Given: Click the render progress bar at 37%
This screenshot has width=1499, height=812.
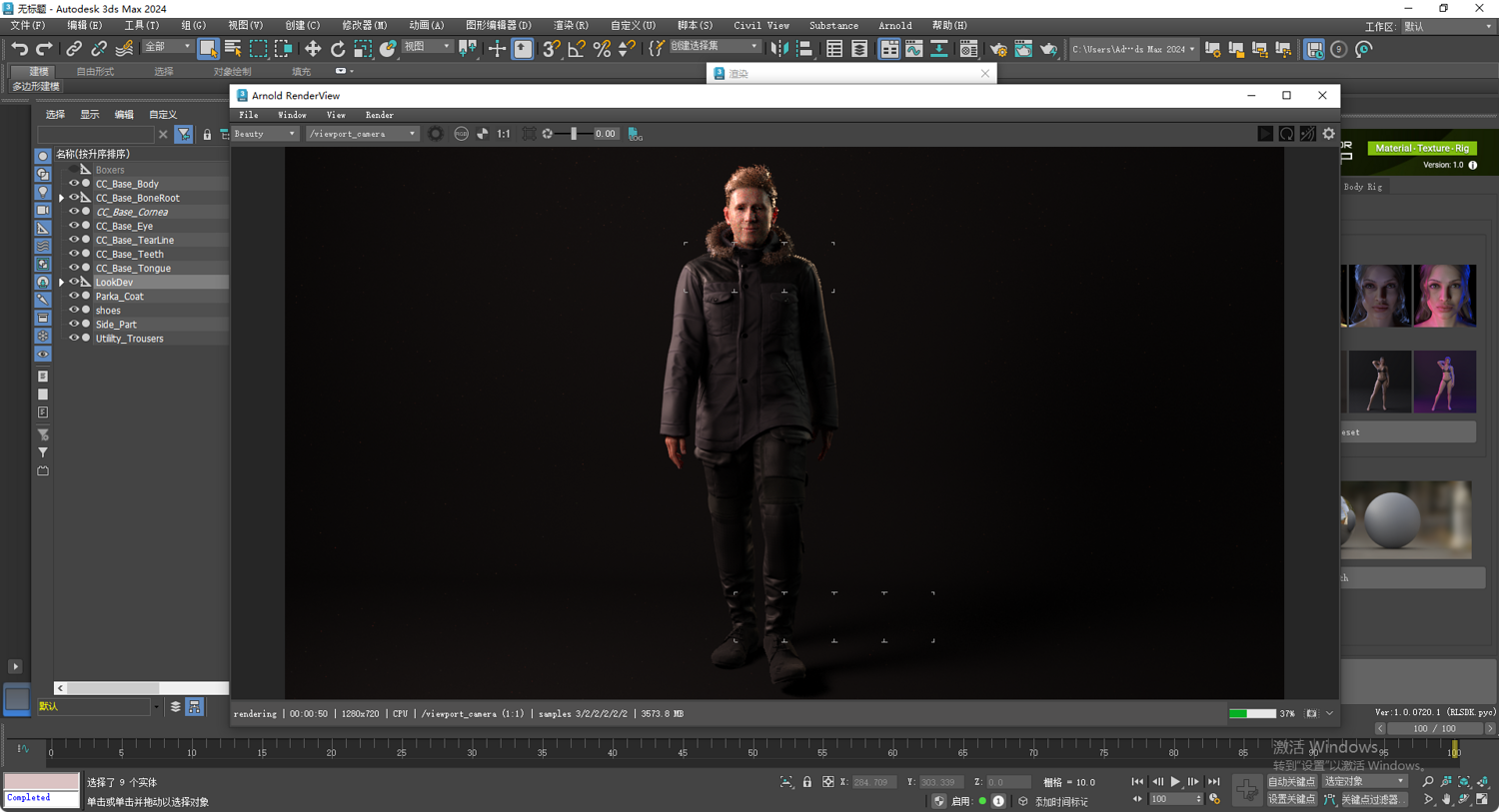Looking at the screenshot, I should click(x=1252, y=714).
